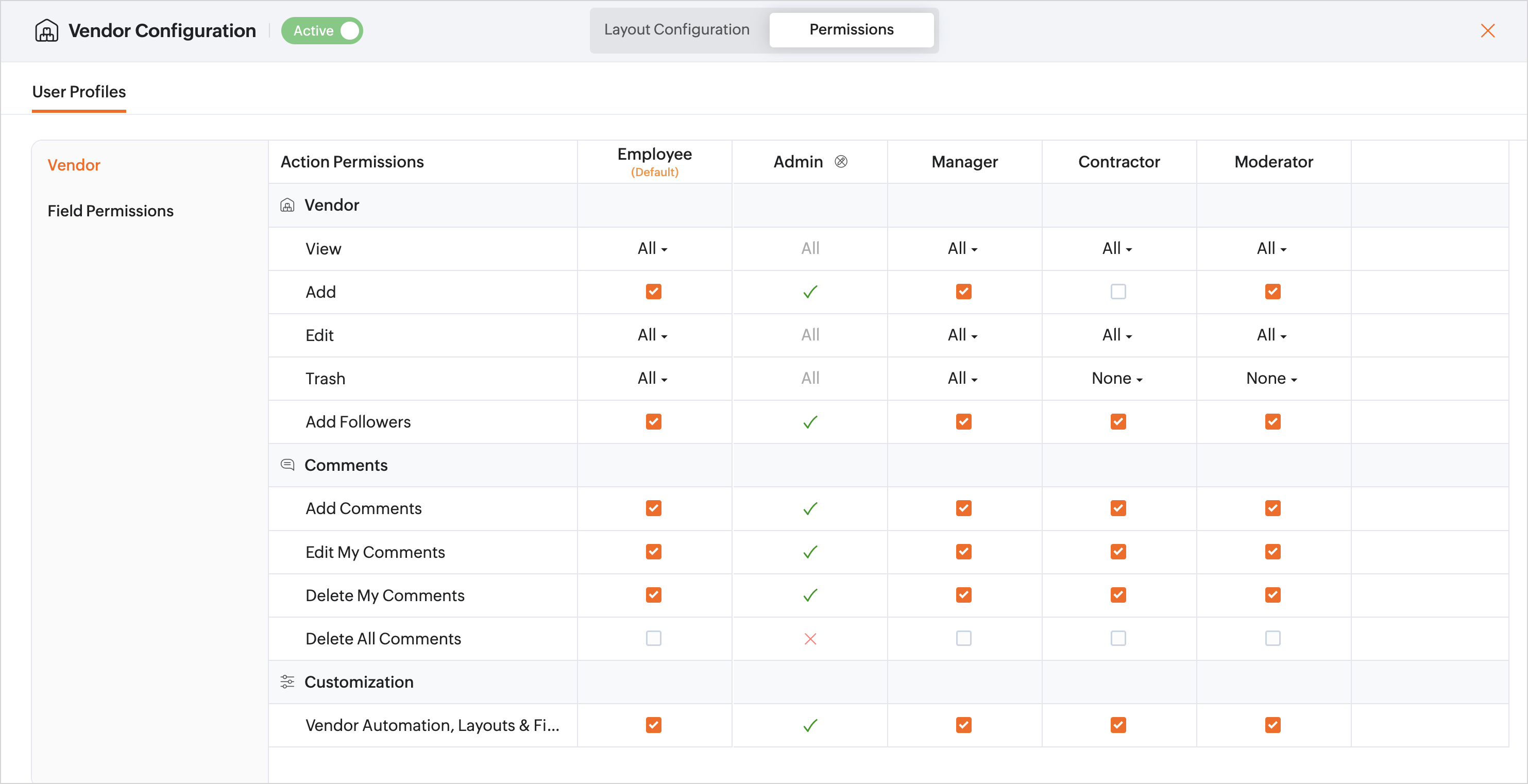Click truncated Vendor Automation, Layouts row label

pos(432,725)
